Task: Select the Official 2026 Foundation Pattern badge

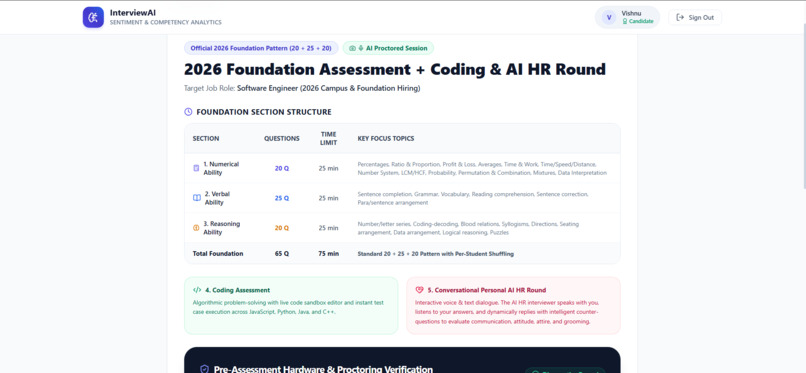Action: [261, 48]
